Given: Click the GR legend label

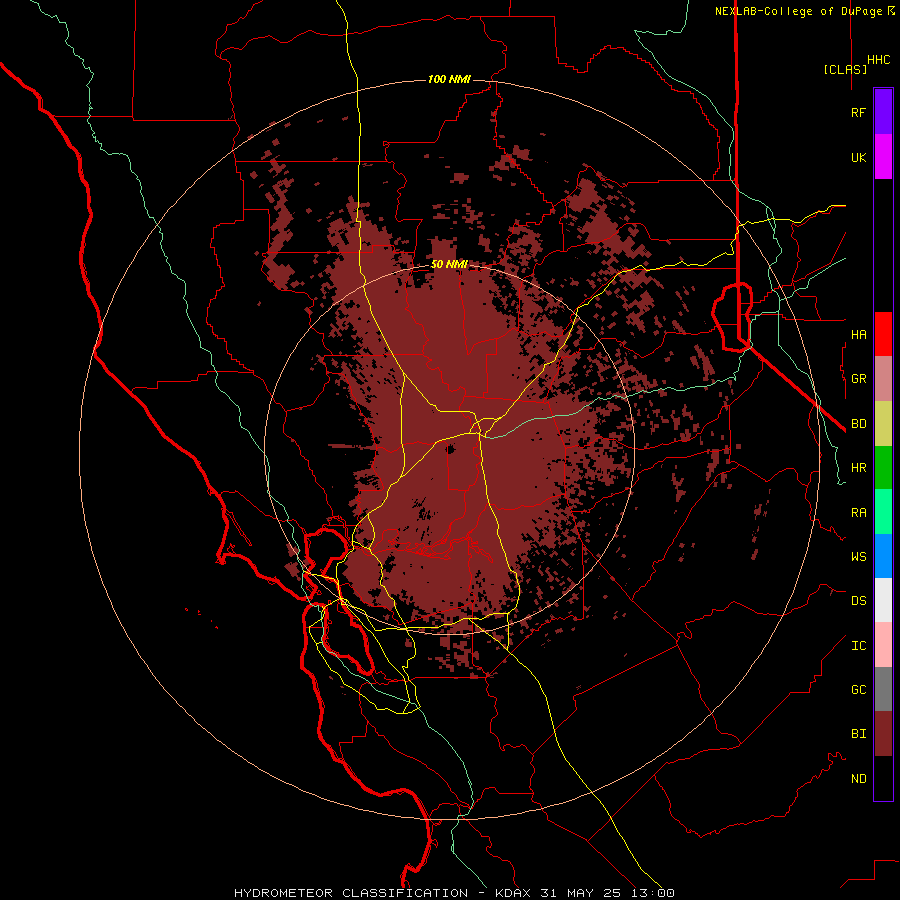Looking at the screenshot, I should (x=858, y=379).
